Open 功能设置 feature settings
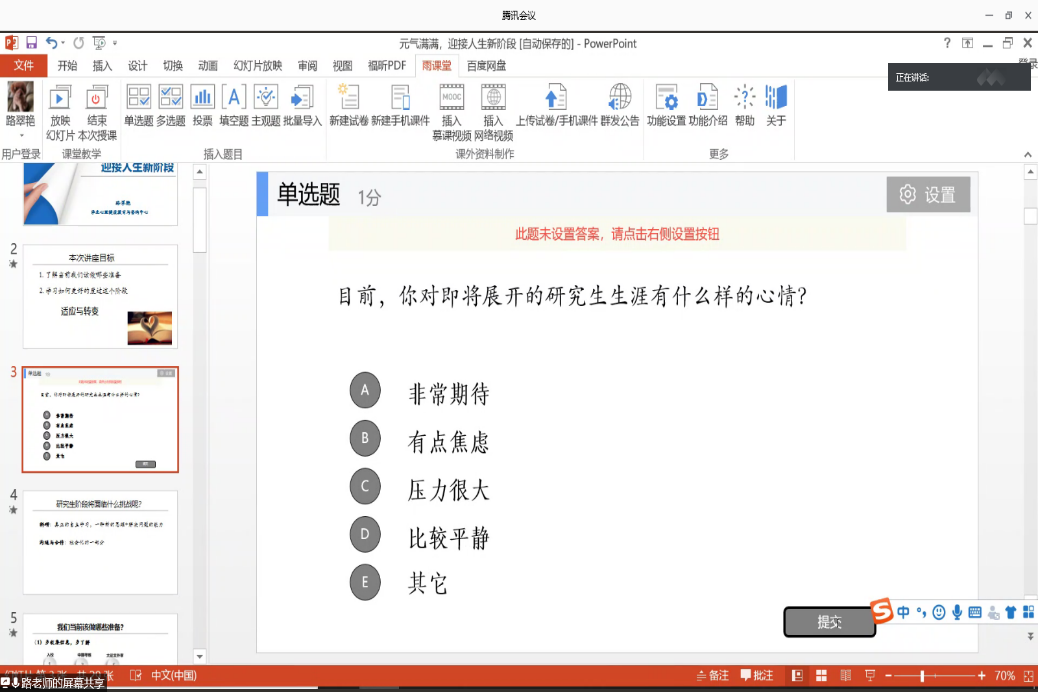 pyautogui.click(x=666, y=105)
